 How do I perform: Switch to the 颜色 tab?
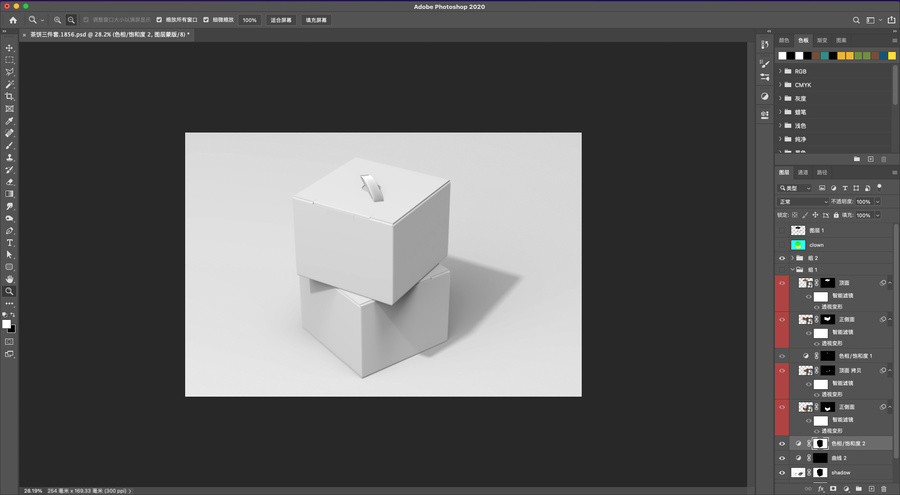coord(784,40)
